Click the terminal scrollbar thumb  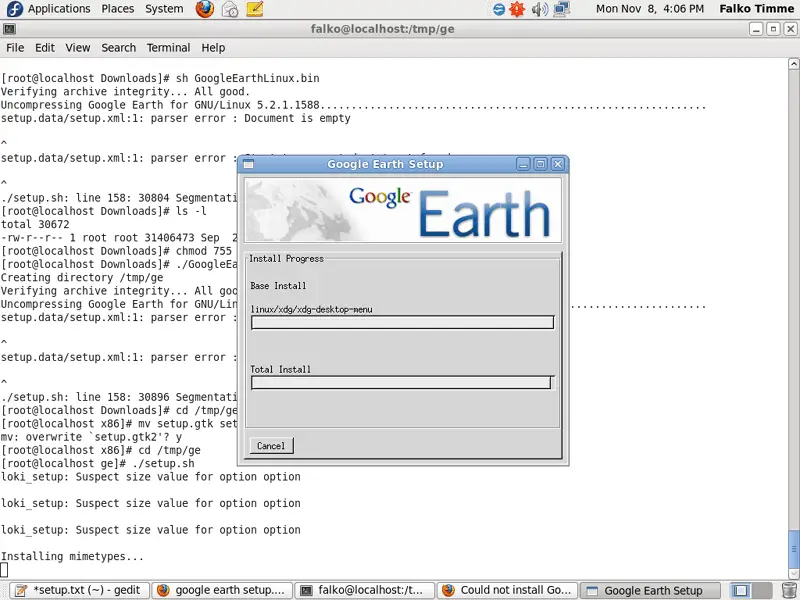(793, 549)
